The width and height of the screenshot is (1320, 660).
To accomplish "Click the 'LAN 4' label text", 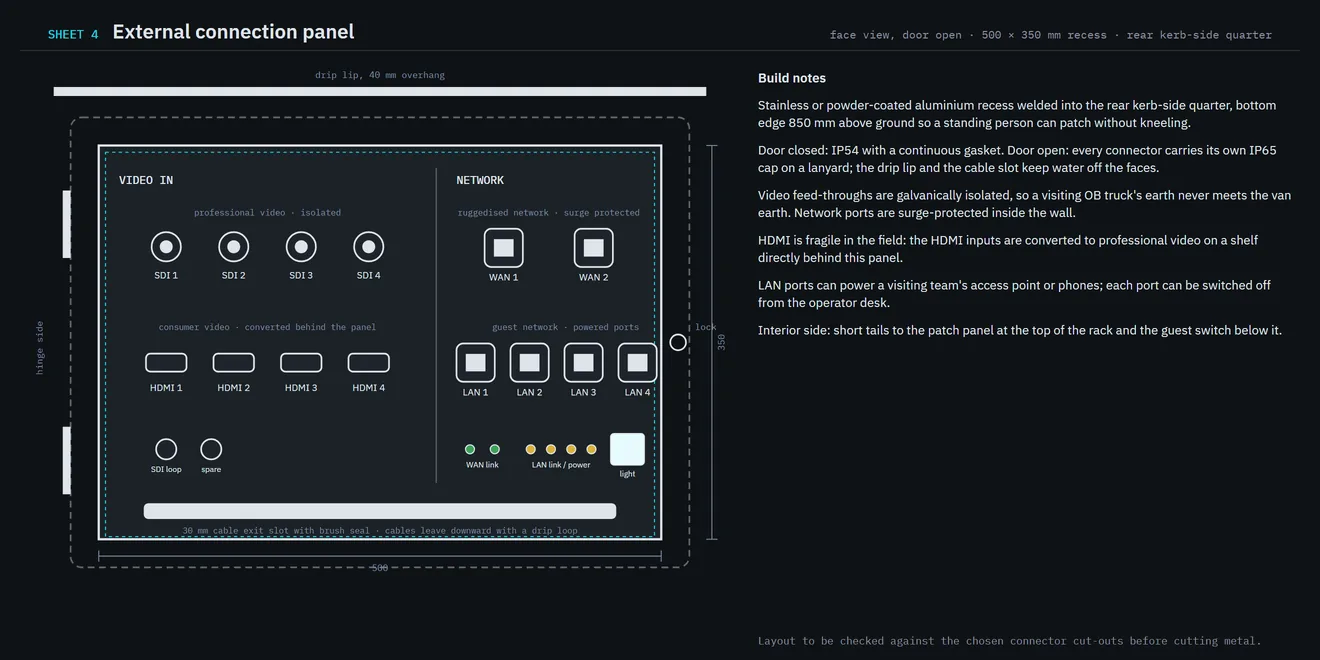I will point(638,393).
